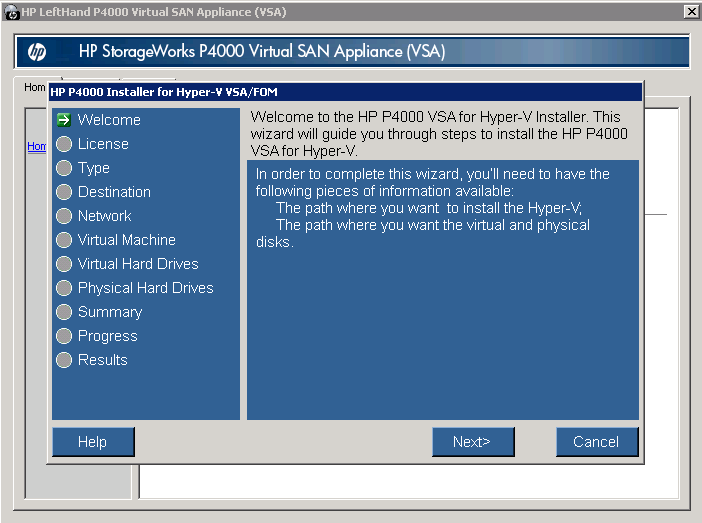Click the grey circle beside Virtual Hard Drives
702x523 pixels.
coord(64,264)
